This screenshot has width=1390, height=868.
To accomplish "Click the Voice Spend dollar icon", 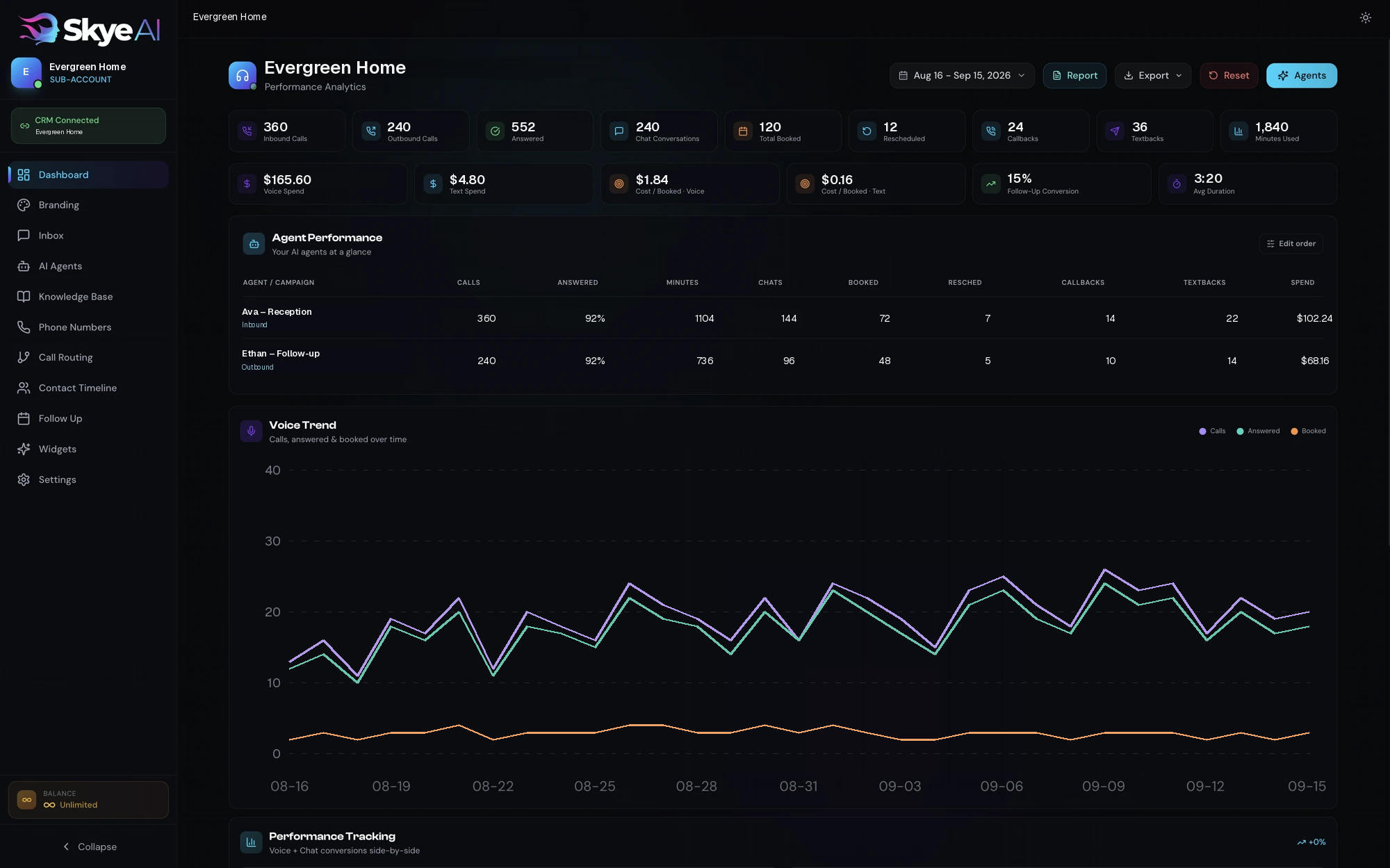I will pos(247,183).
